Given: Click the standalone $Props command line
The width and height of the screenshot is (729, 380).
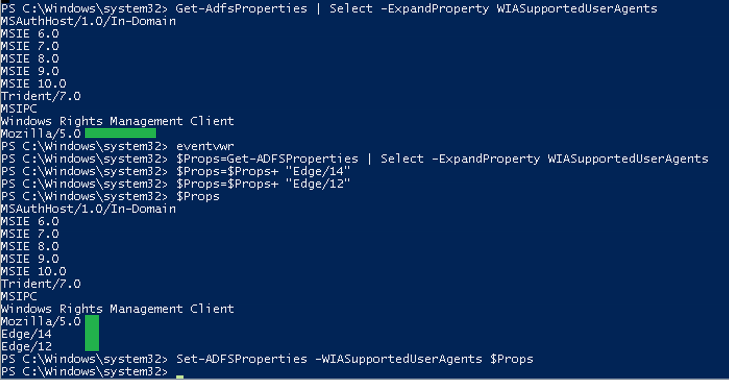Looking at the screenshot, I should click(x=110, y=196).
